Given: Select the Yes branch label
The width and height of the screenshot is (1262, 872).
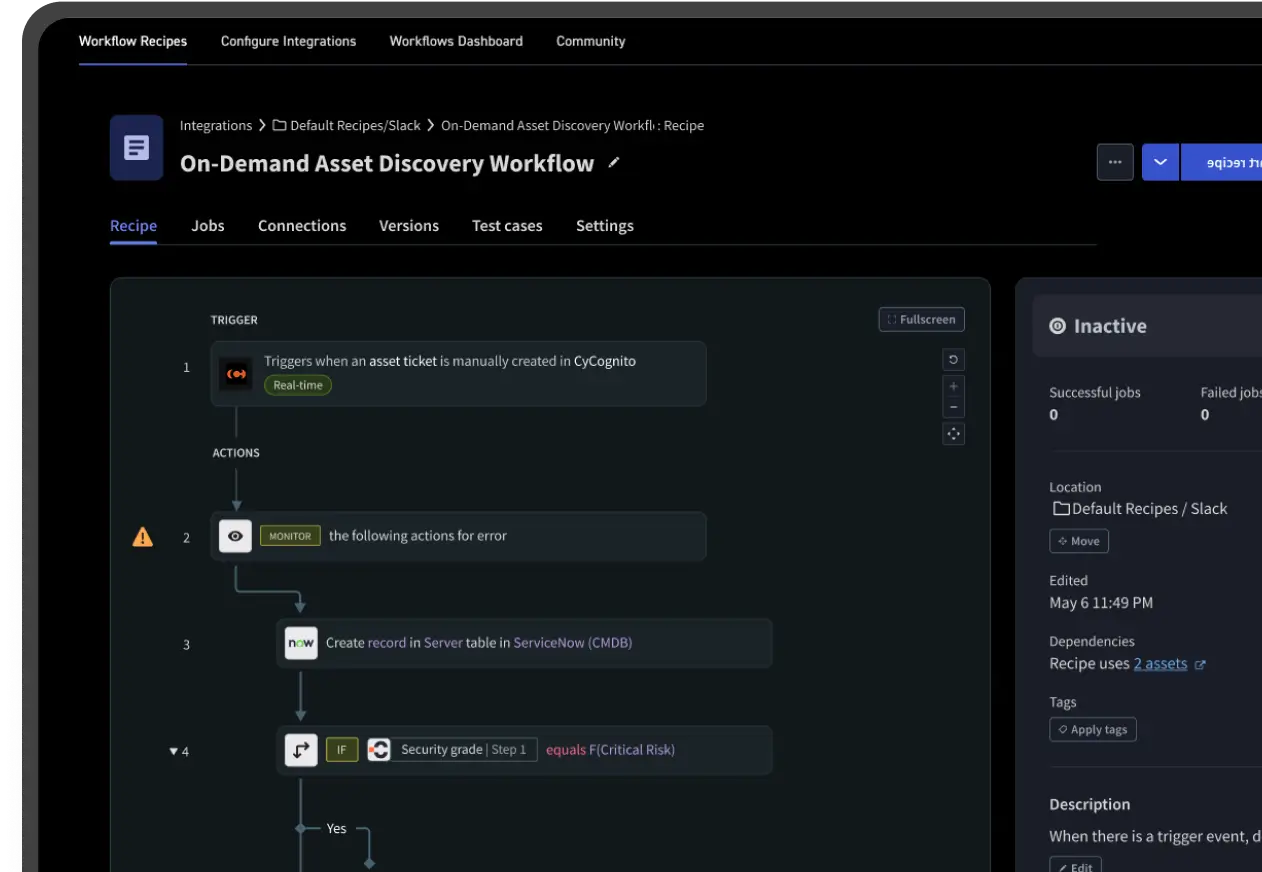Looking at the screenshot, I should (x=336, y=828).
